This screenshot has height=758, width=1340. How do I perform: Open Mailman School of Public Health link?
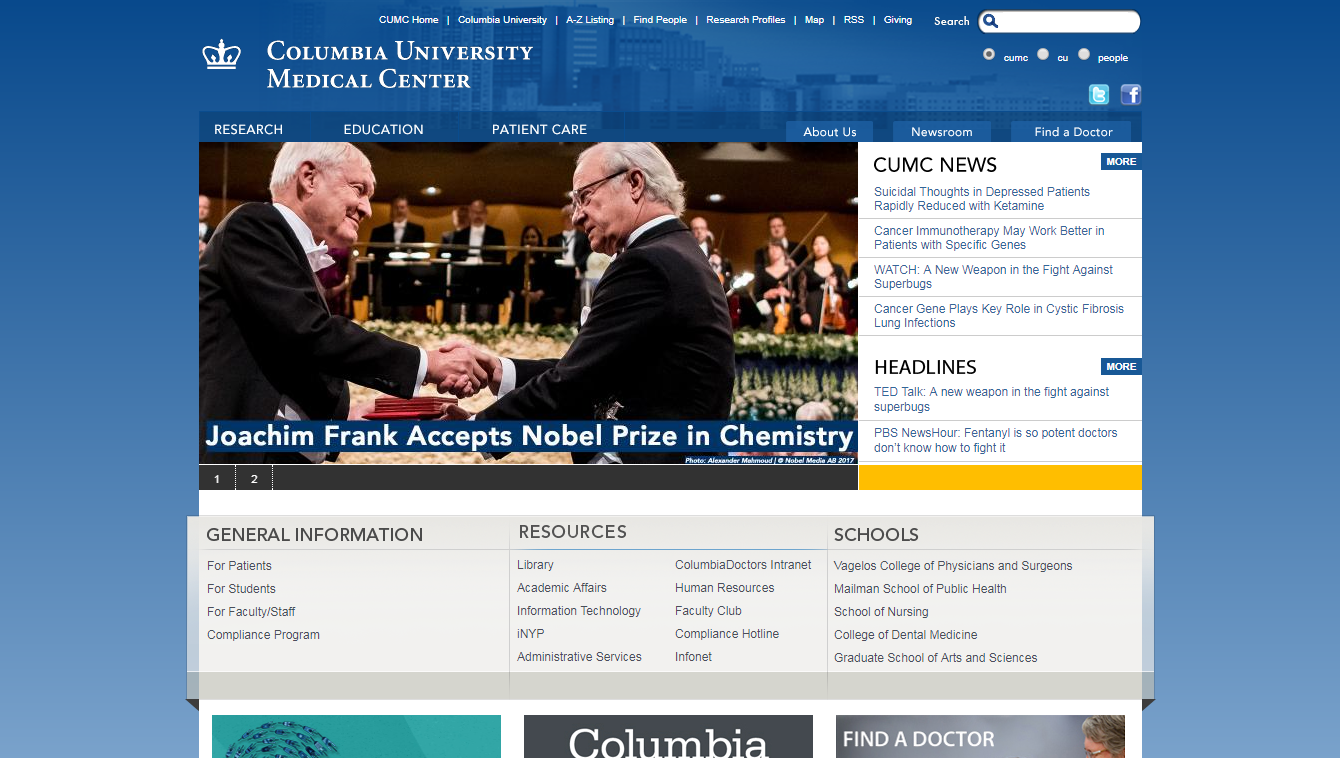(x=920, y=589)
